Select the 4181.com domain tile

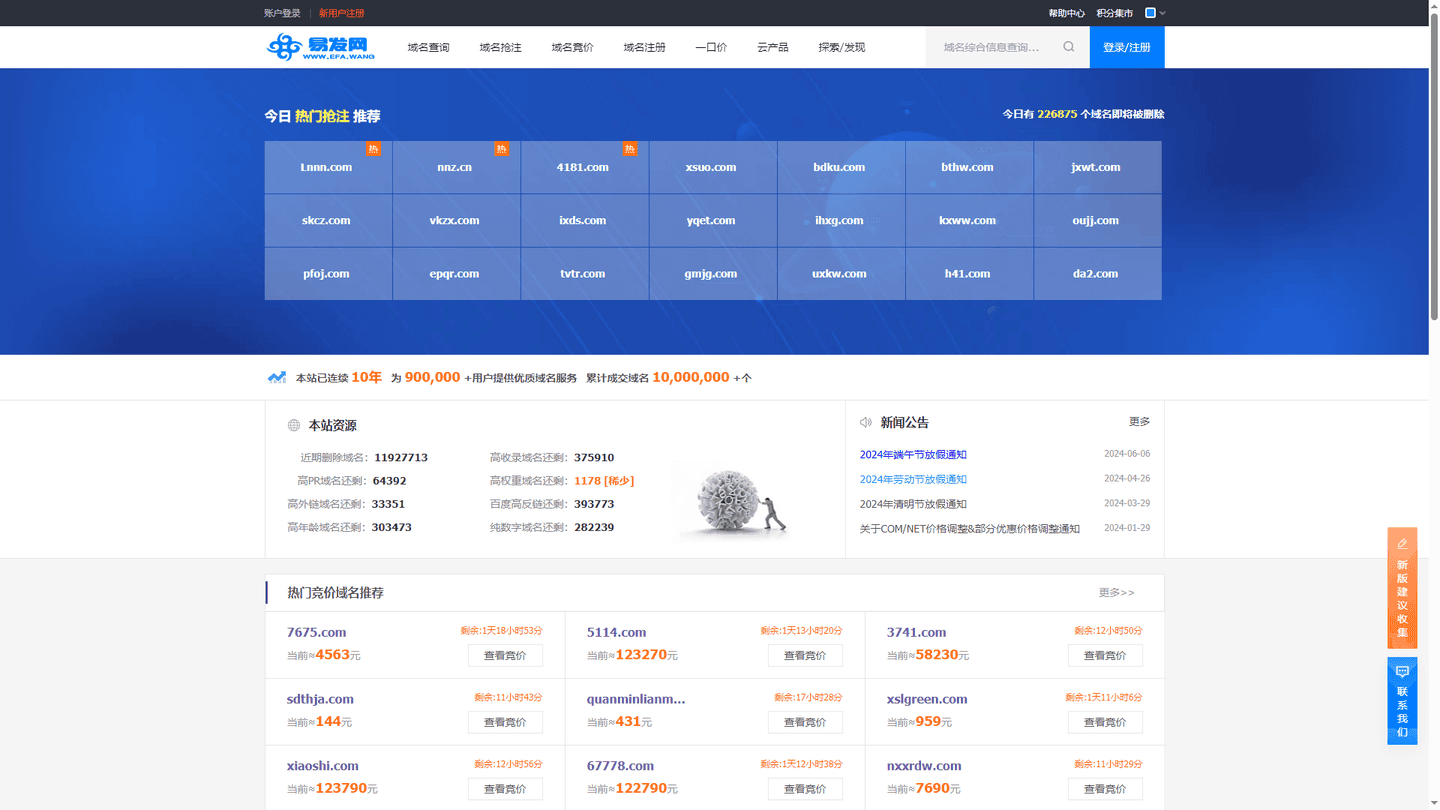click(584, 167)
